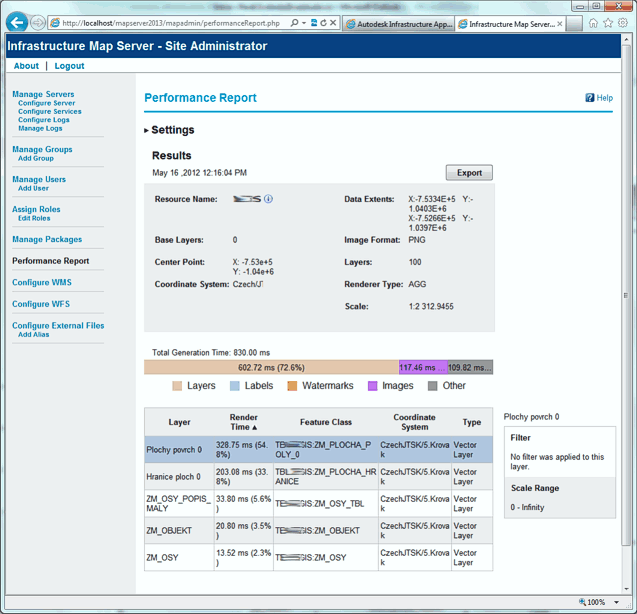Open Favorites with the star icon
Screen dimensions: 637x614
click(x=608, y=23)
